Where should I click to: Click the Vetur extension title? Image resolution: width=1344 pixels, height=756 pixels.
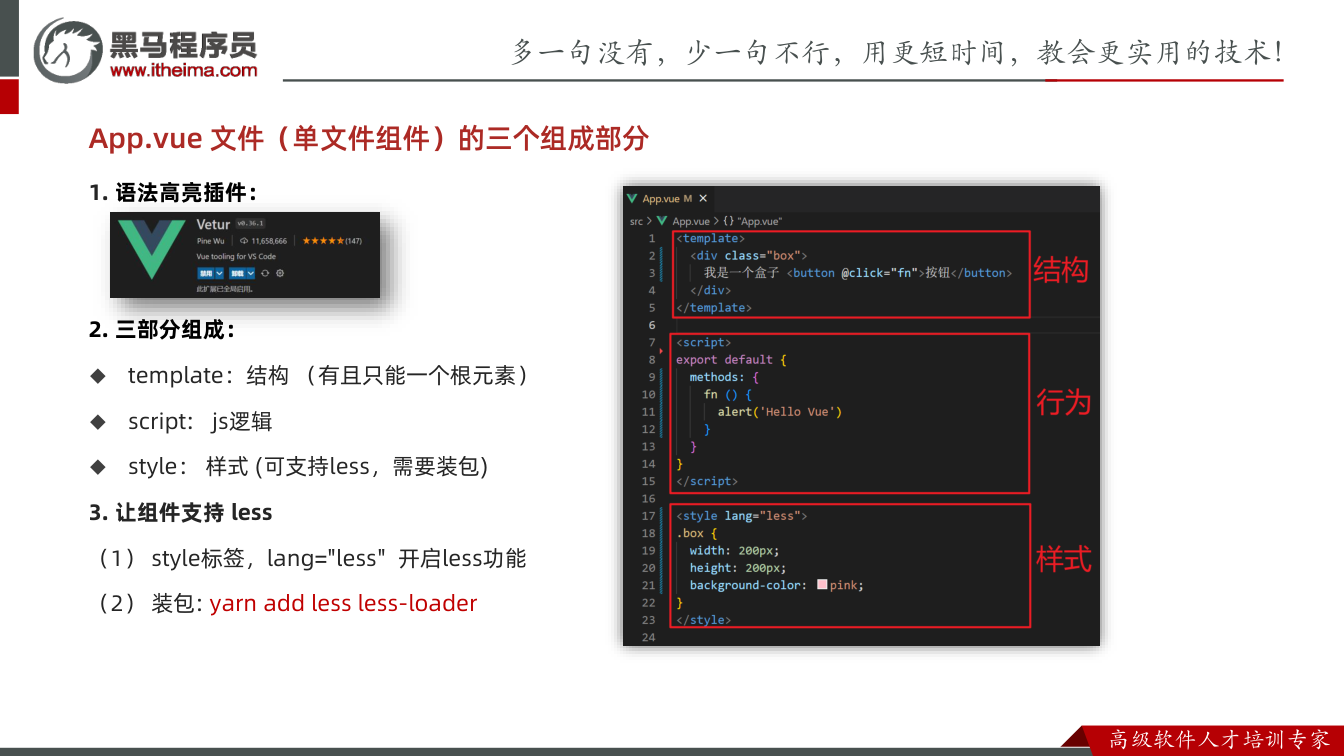(x=213, y=224)
